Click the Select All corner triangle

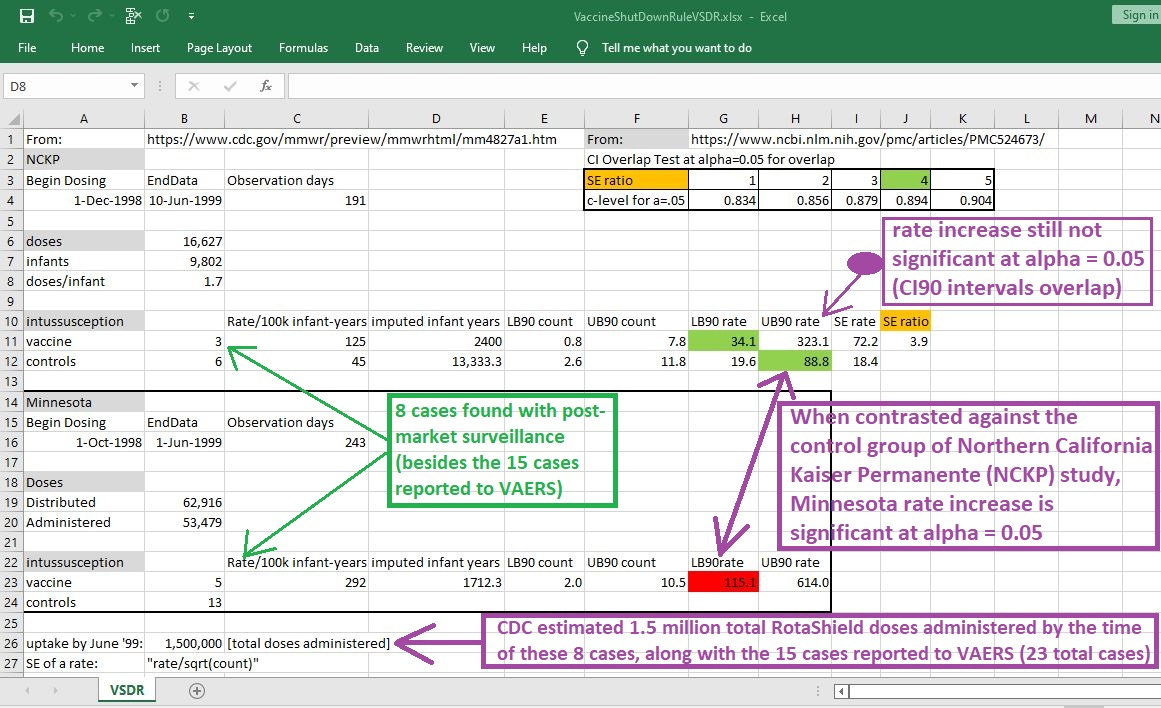(x=12, y=118)
